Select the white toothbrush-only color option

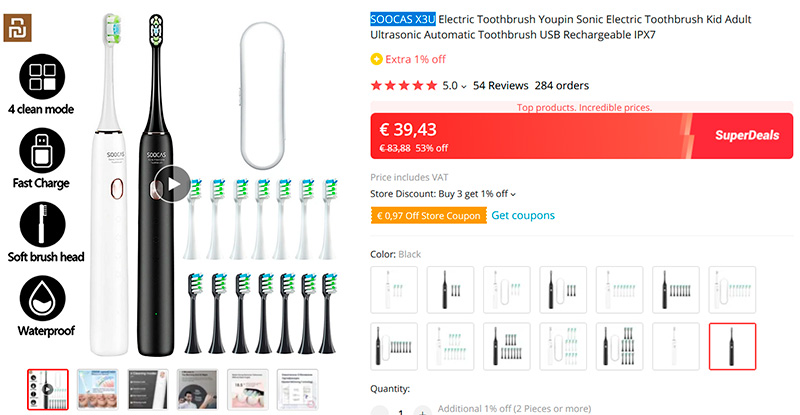[676, 346]
